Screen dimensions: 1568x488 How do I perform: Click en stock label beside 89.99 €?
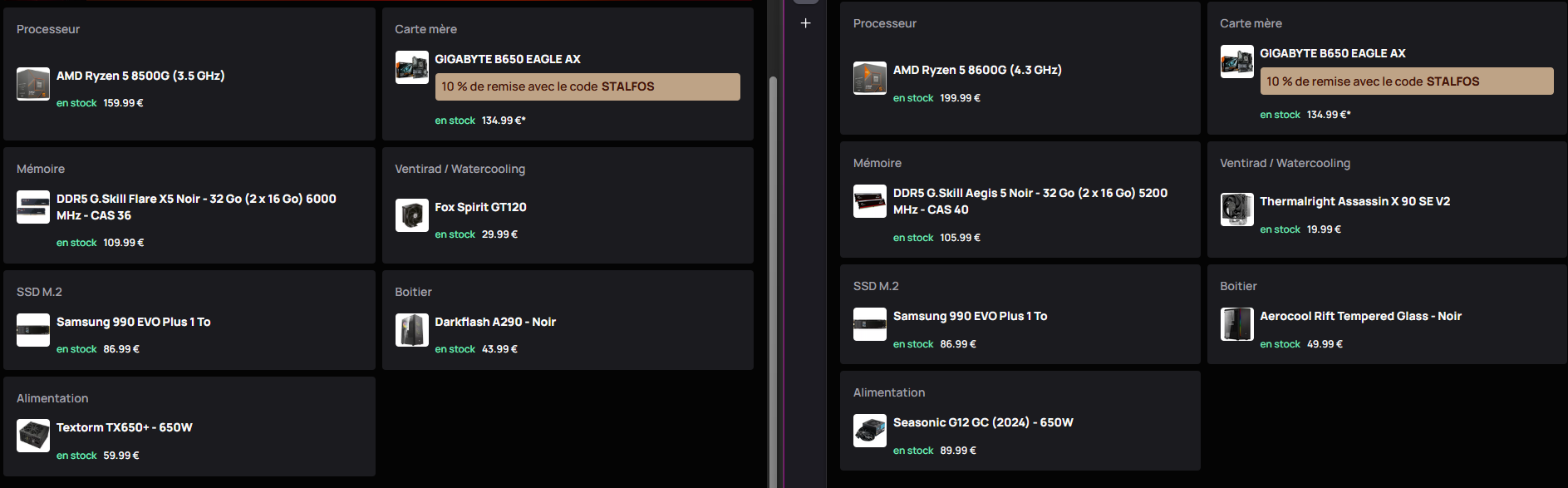click(x=913, y=451)
